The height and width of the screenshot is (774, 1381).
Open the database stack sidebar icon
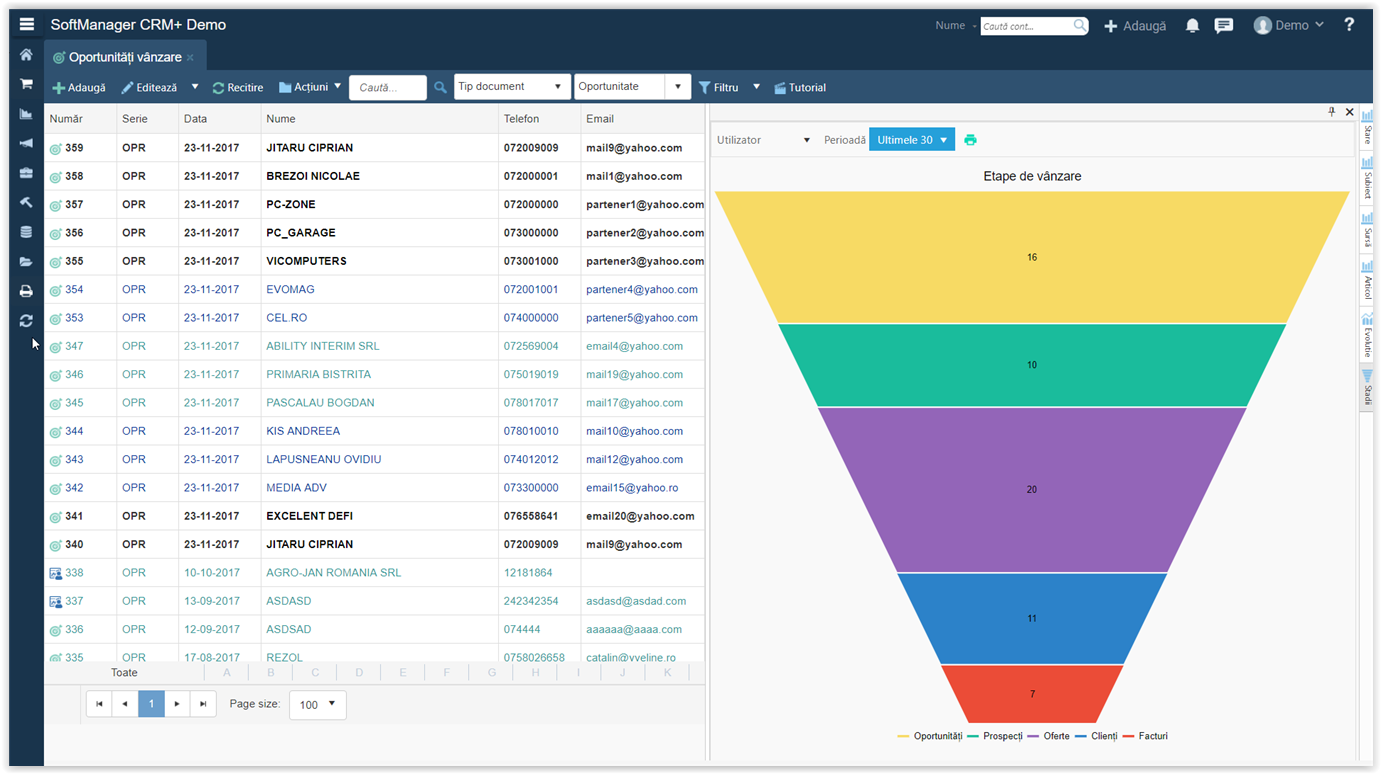point(26,232)
